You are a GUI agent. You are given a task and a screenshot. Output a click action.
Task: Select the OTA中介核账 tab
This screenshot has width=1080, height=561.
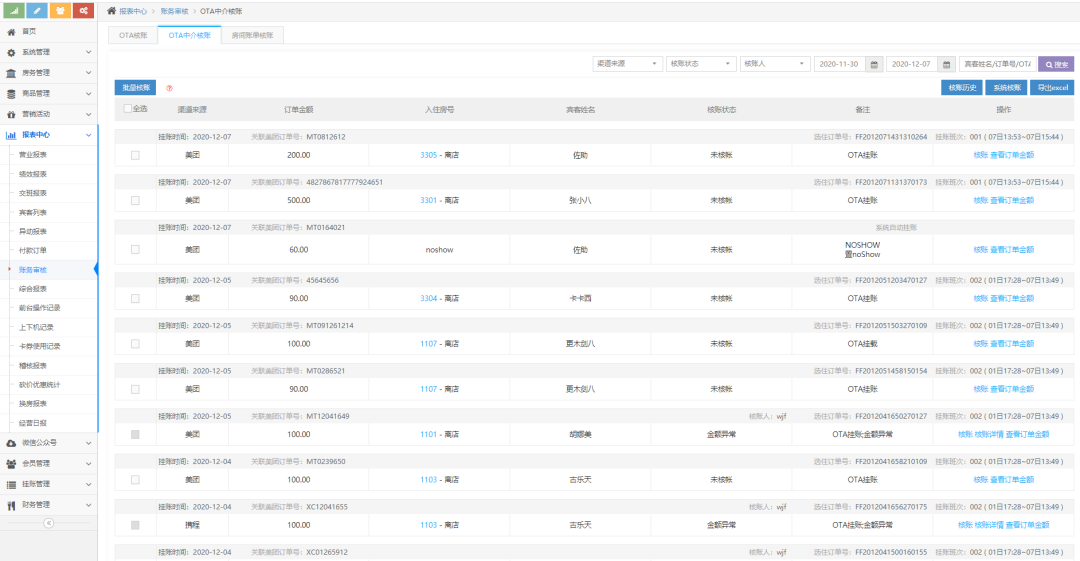click(189, 35)
